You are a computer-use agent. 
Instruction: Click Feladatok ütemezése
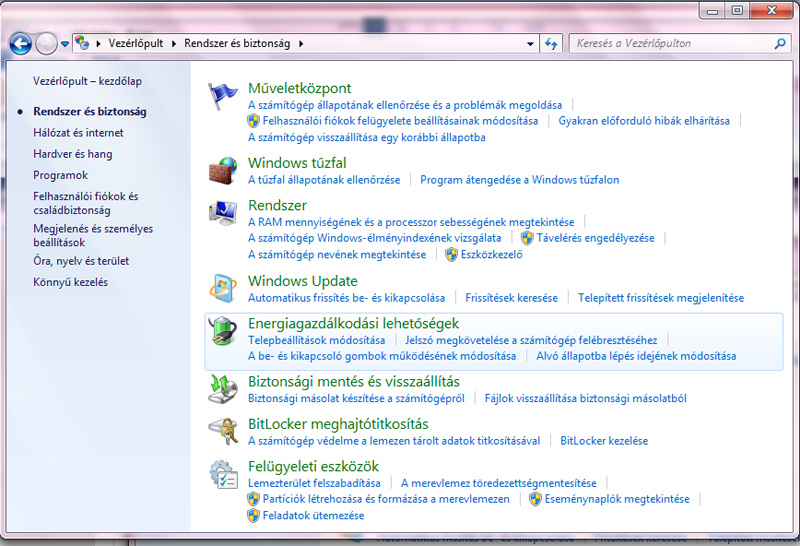[313, 515]
